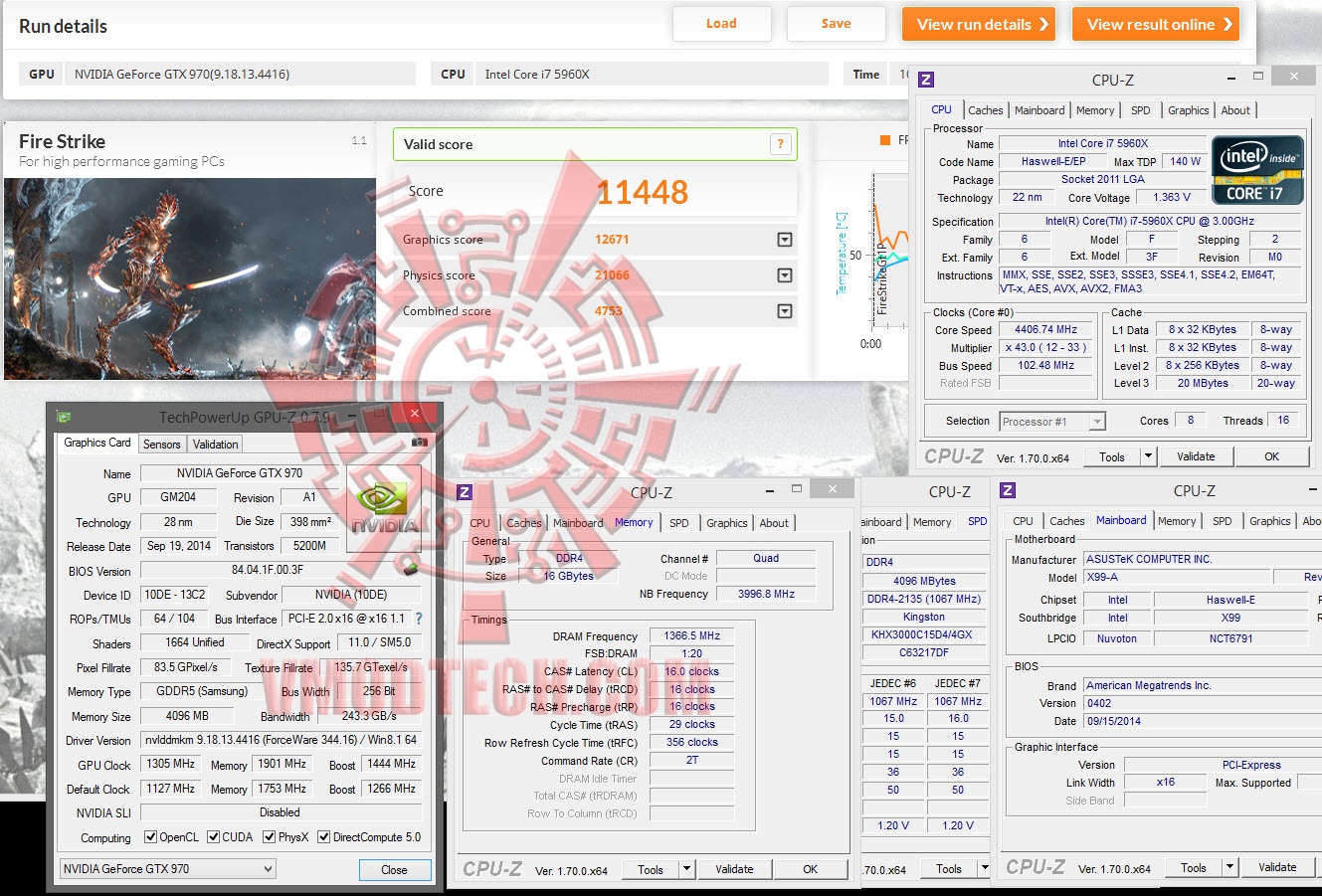Expand the Combined score details
1322x896 pixels.
tap(785, 311)
